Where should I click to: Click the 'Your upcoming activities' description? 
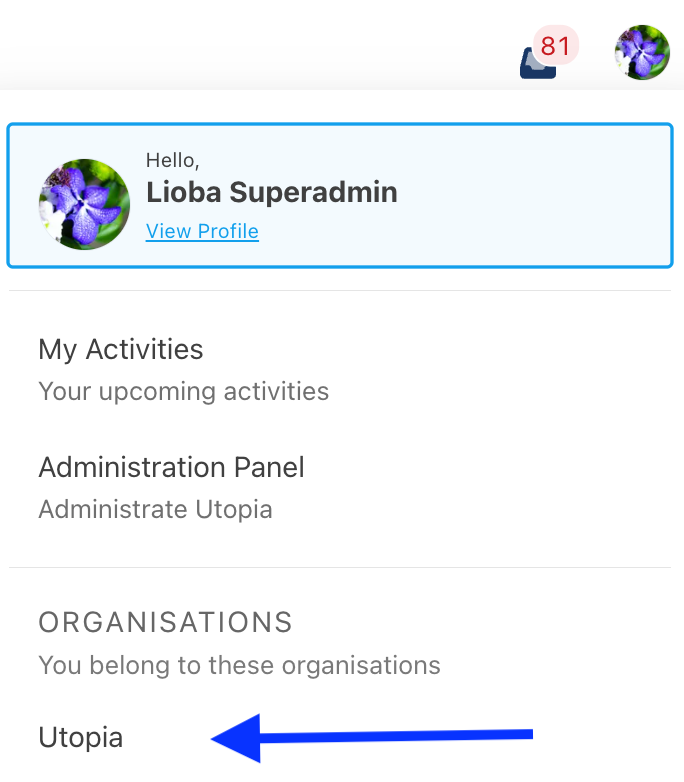183,390
